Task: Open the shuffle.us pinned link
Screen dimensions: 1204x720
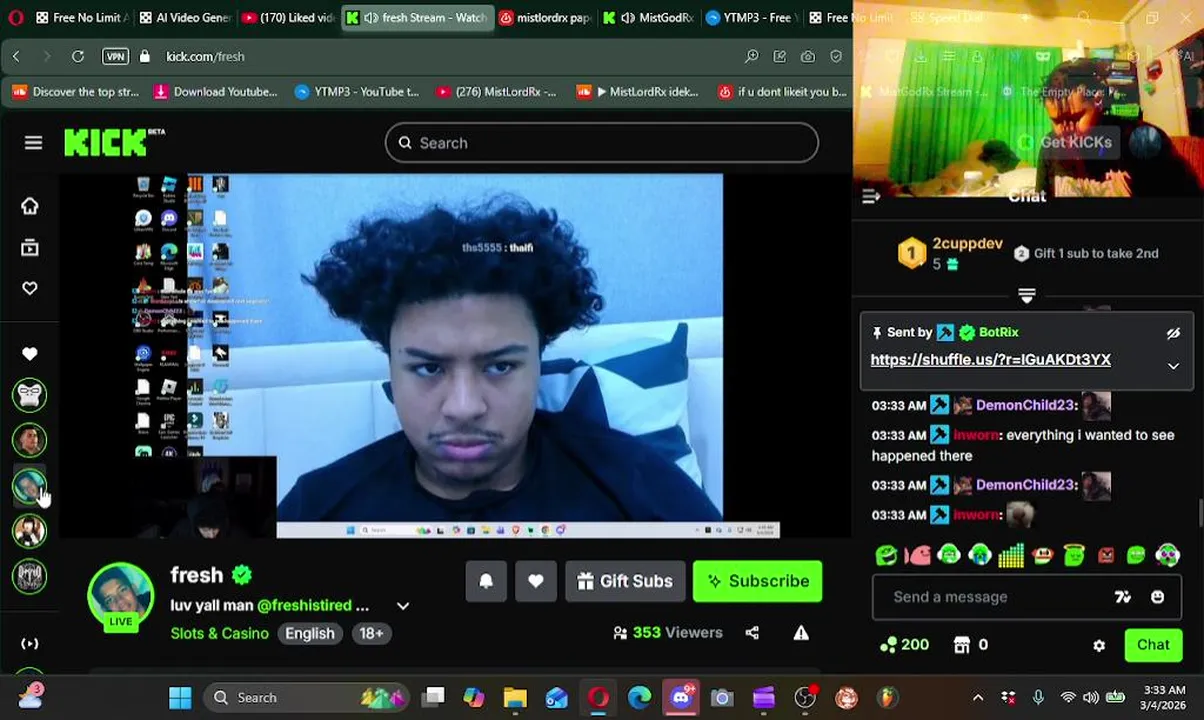Action: tap(990, 360)
